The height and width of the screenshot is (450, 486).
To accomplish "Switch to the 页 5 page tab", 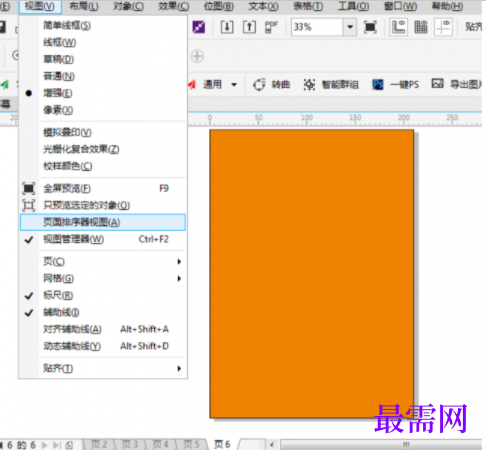I will pos(191,444).
